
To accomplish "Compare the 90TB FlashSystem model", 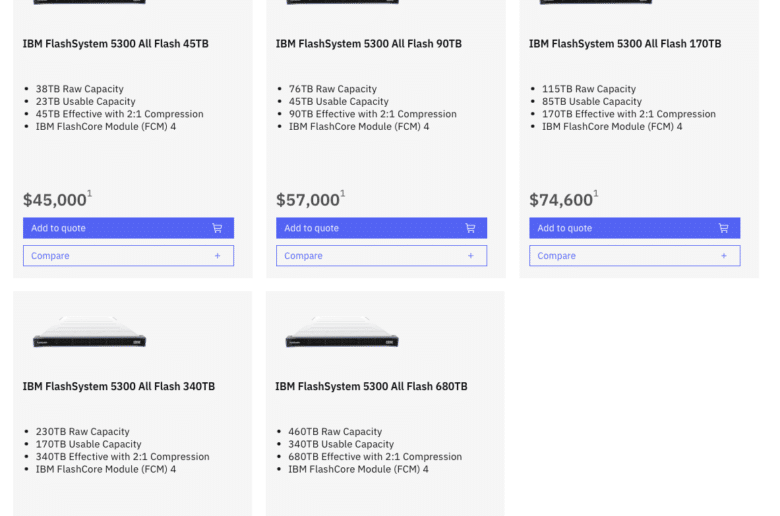I will (x=382, y=256).
